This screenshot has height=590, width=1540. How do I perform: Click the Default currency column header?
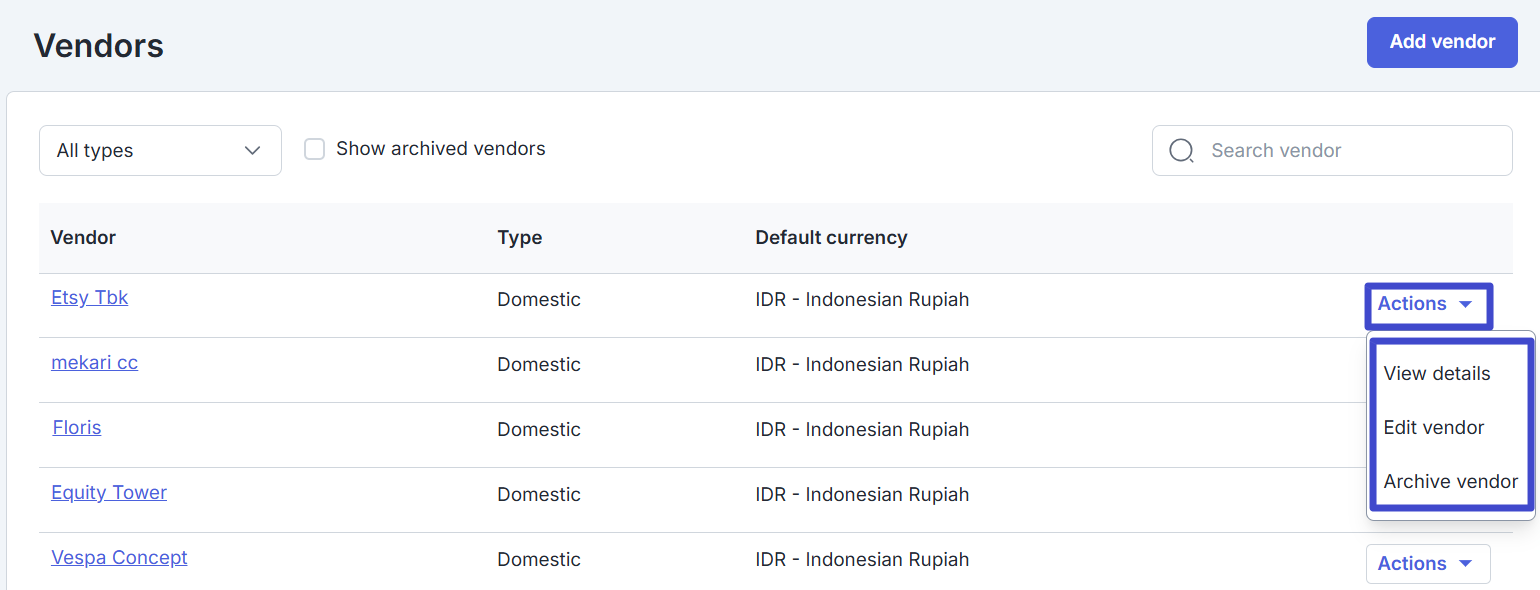pyautogui.click(x=831, y=238)
